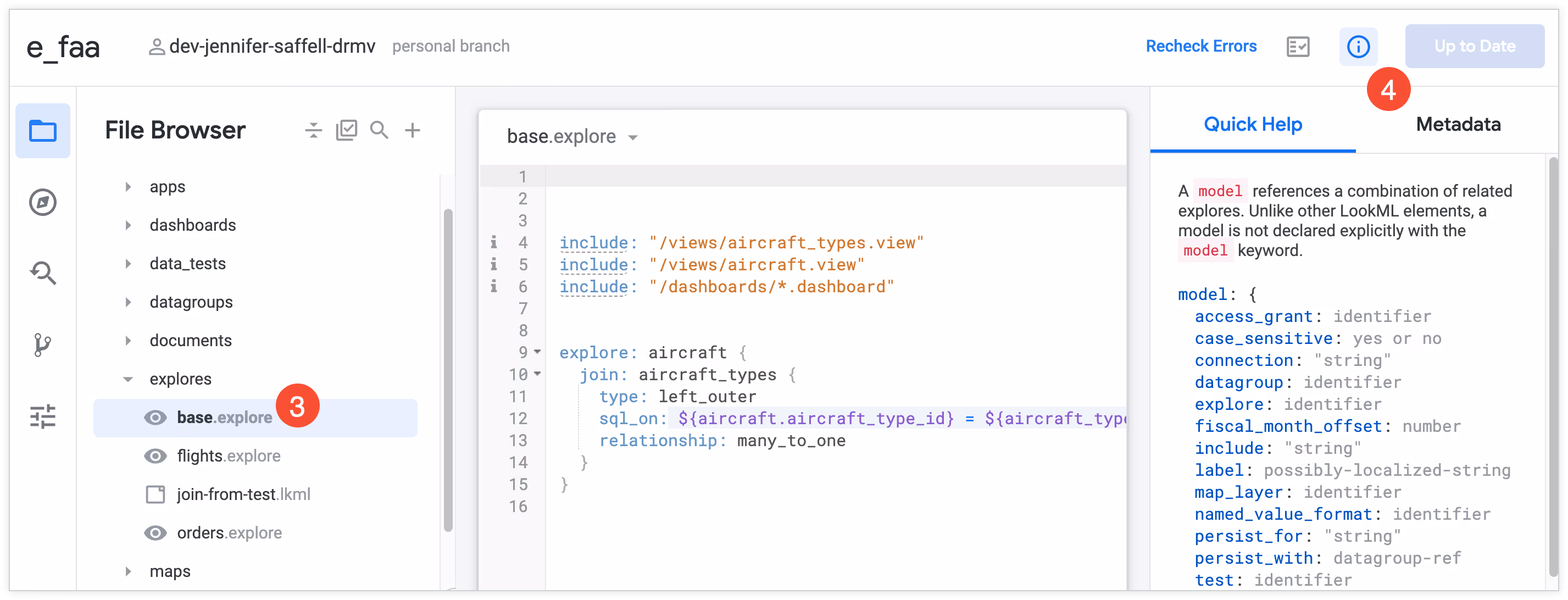Search files with the magnifier icon

point(379,130)
